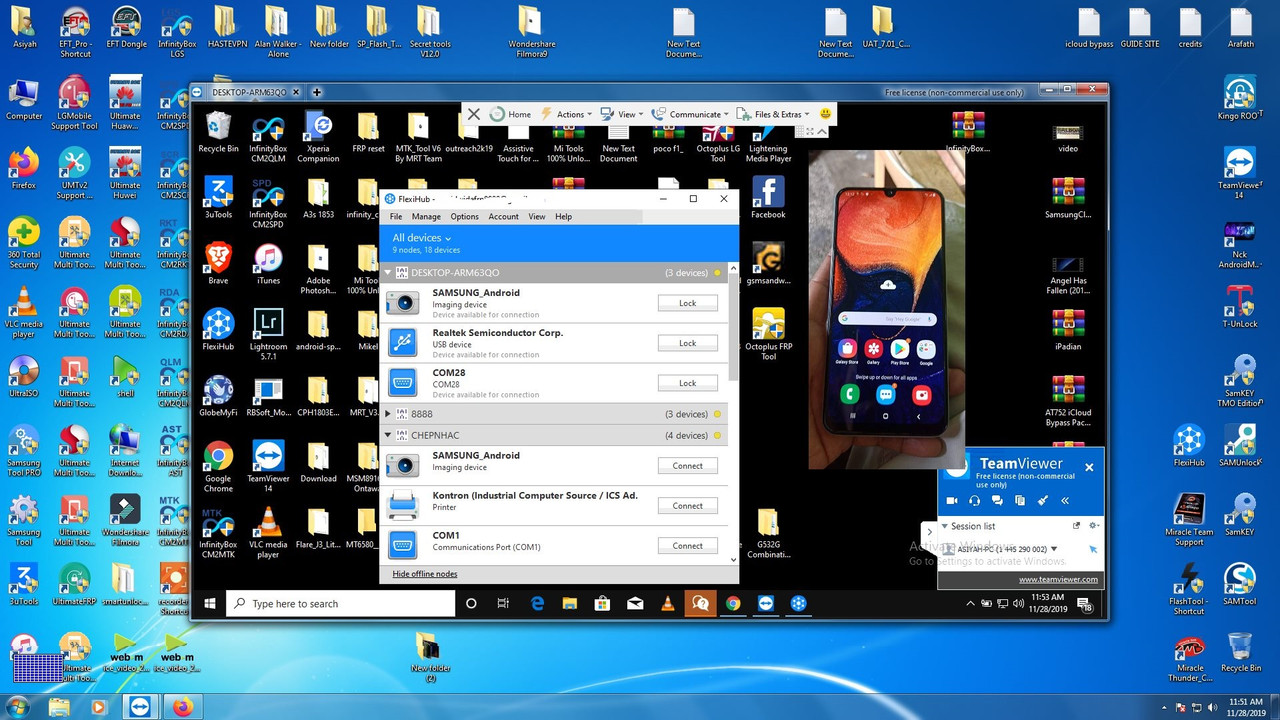1280x720 pixels.
Task: Open the Manage menu in FlexiHub
Action: click(x=426, y=217)
